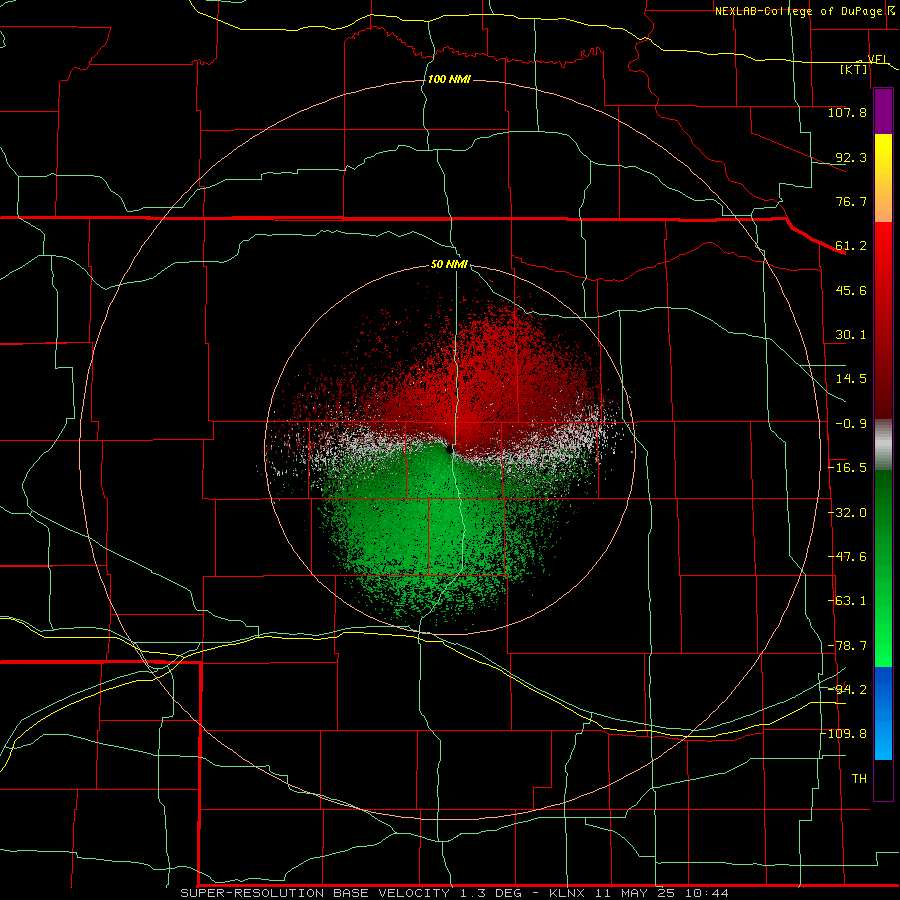
Task: Click the yellow-orange segment of the color bar
Action: (x=883, y=178)
